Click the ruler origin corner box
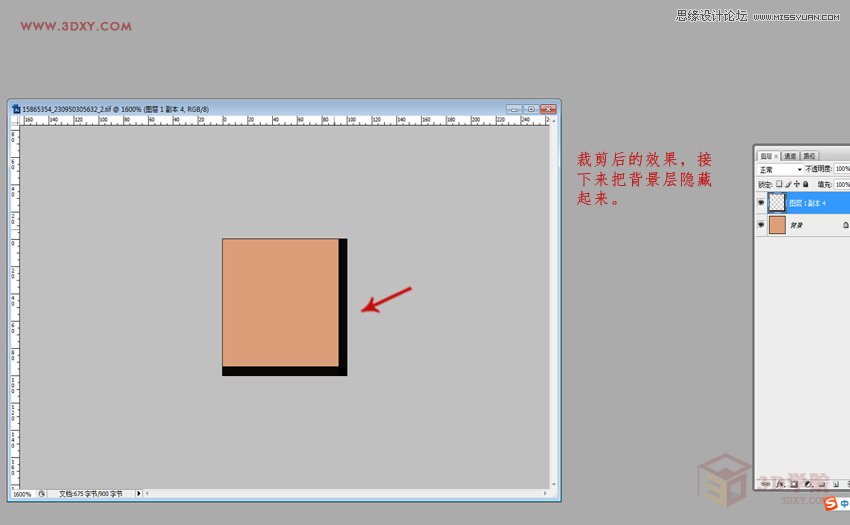 (15, 120)
